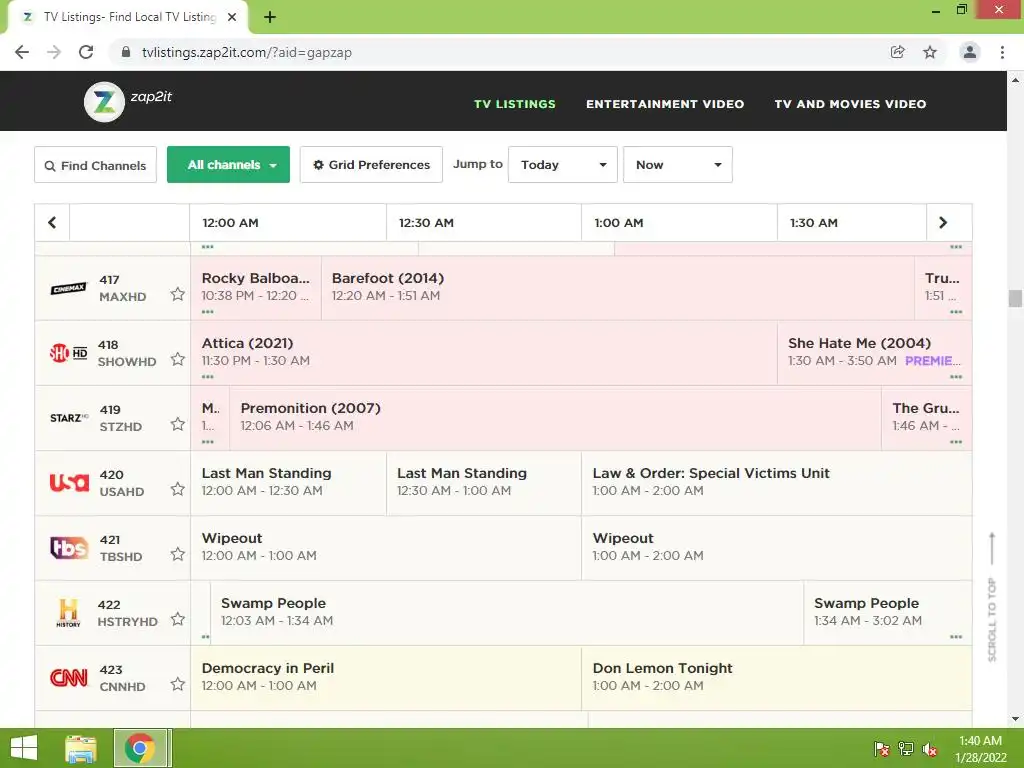
Task: Open STARZ logo for channel 419
Action: [69, 418]
